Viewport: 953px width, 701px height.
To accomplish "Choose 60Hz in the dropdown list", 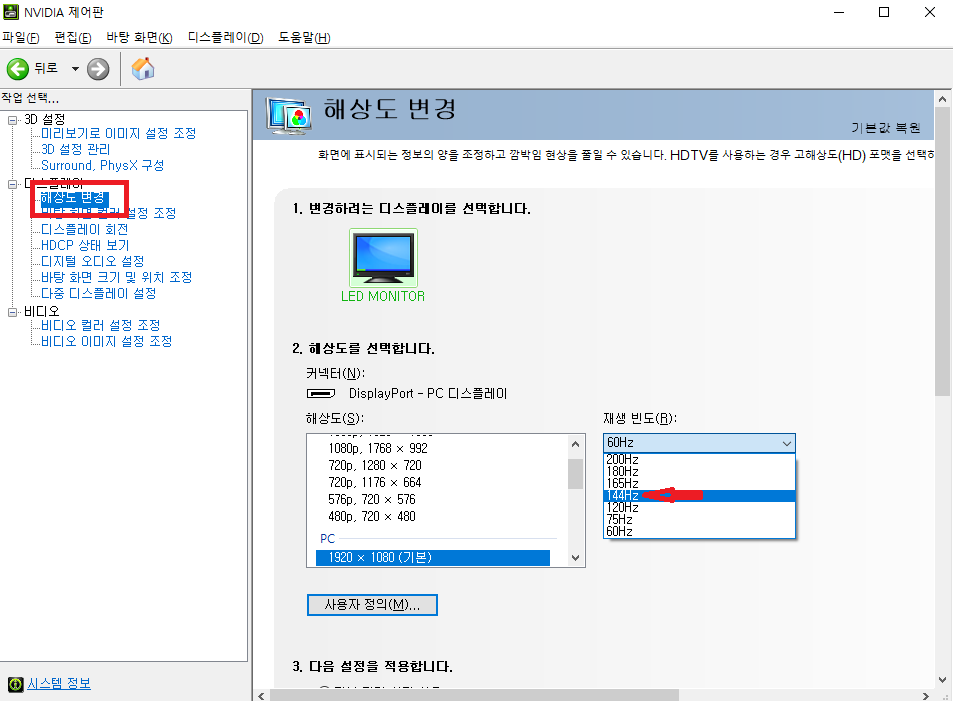I will 699,532.
